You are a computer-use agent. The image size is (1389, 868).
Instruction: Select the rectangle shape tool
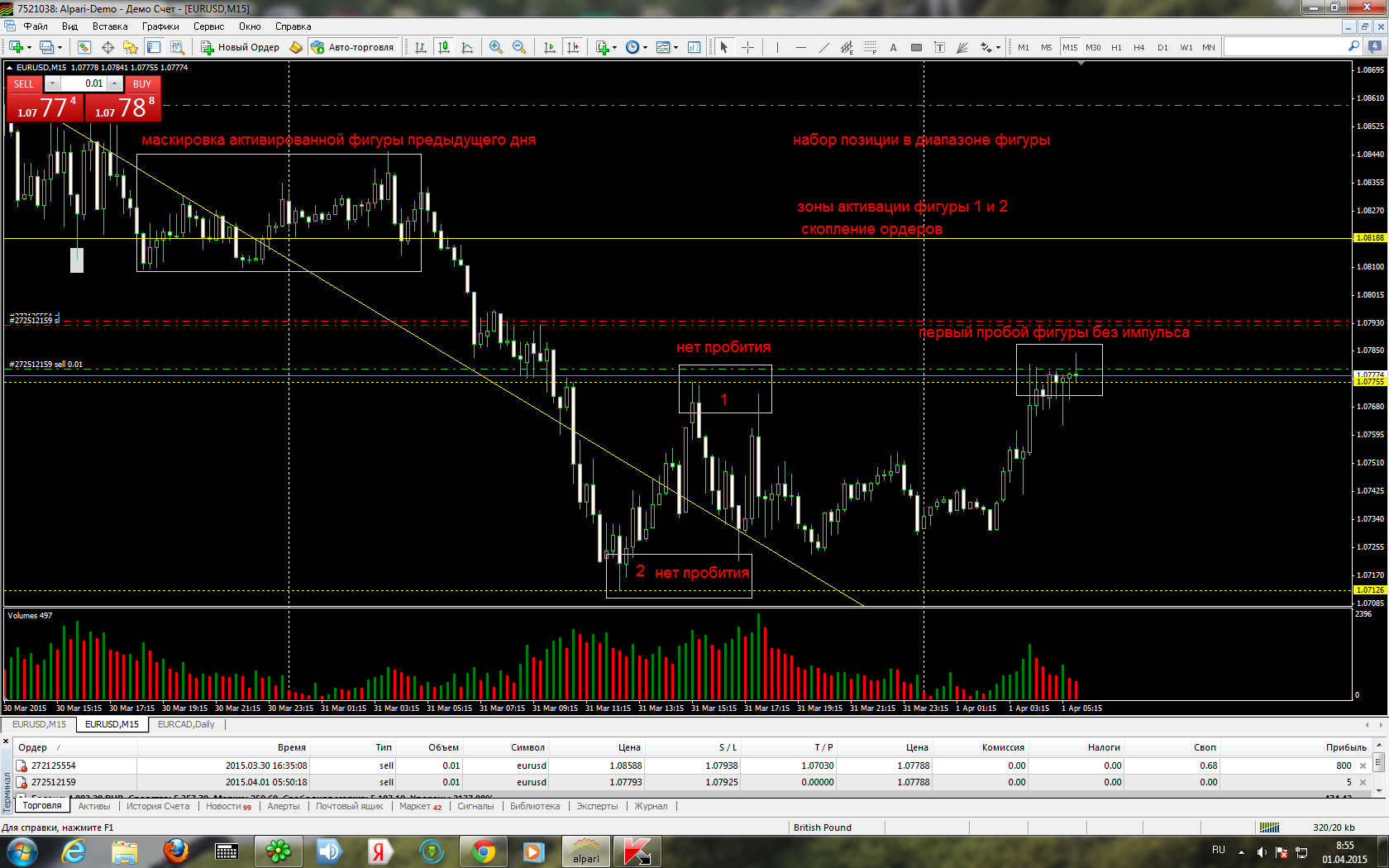pos(916,47)
